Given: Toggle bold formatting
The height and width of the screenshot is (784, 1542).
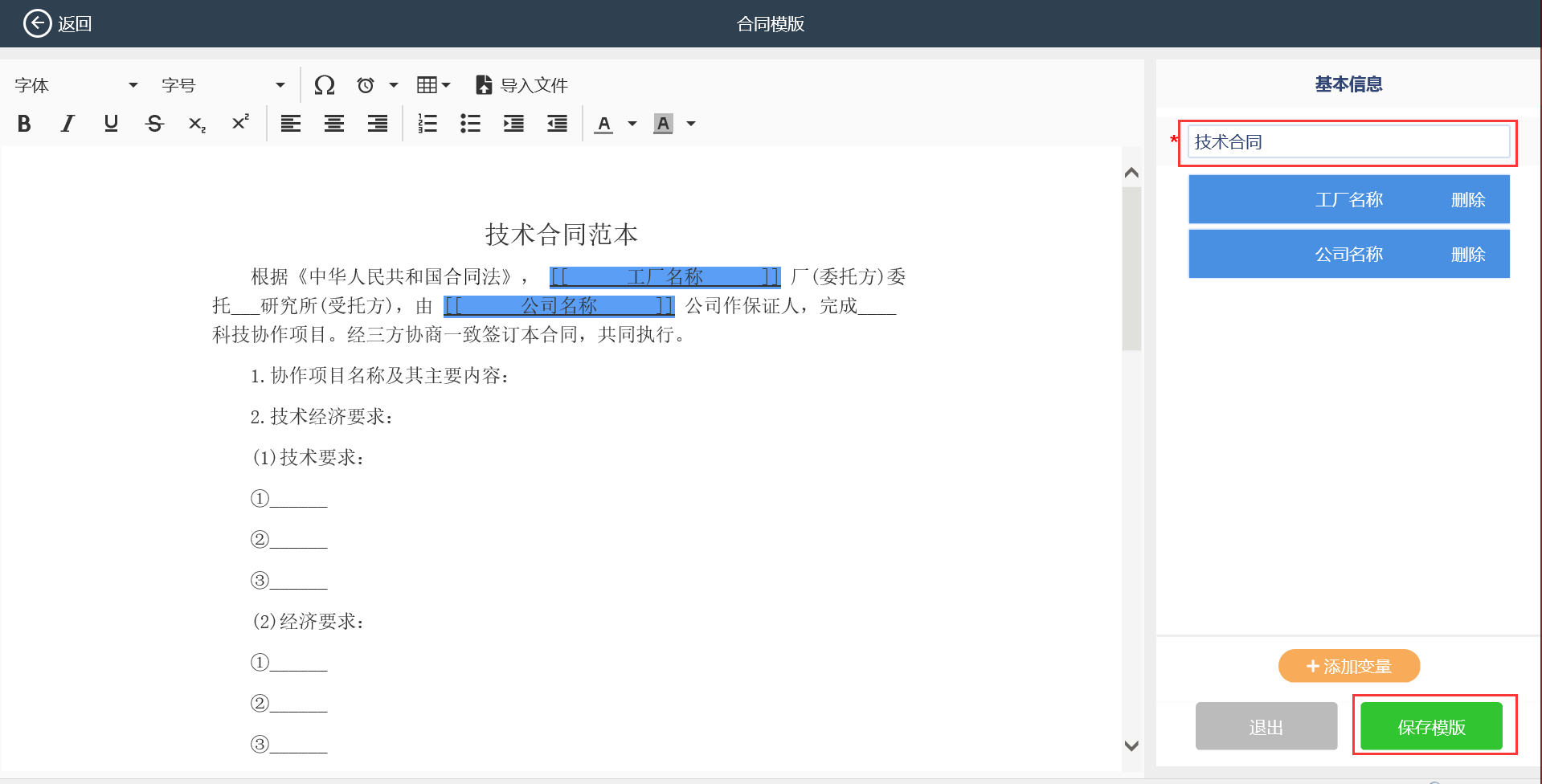Looking at the screenshot, I should [x=24, y=124].
